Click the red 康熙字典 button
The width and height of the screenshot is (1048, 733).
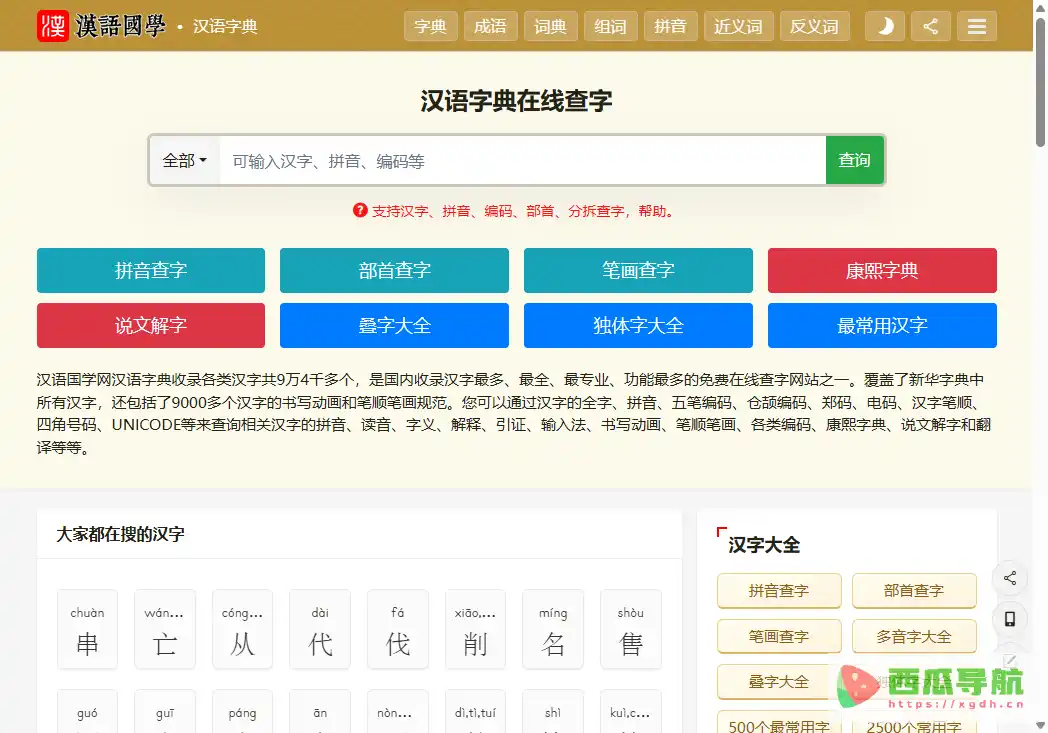[x=882, y=270]
